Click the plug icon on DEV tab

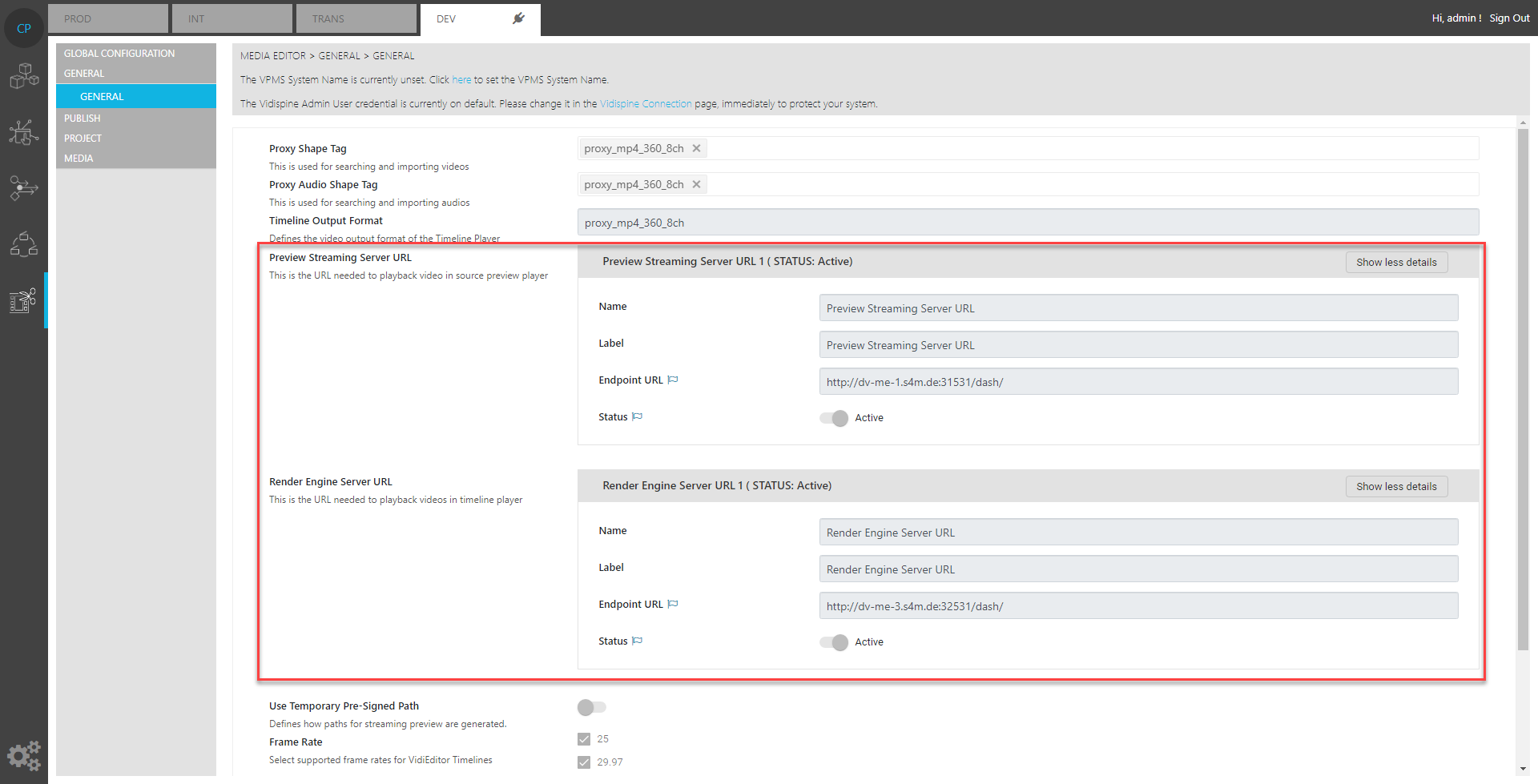click(517, 16)
